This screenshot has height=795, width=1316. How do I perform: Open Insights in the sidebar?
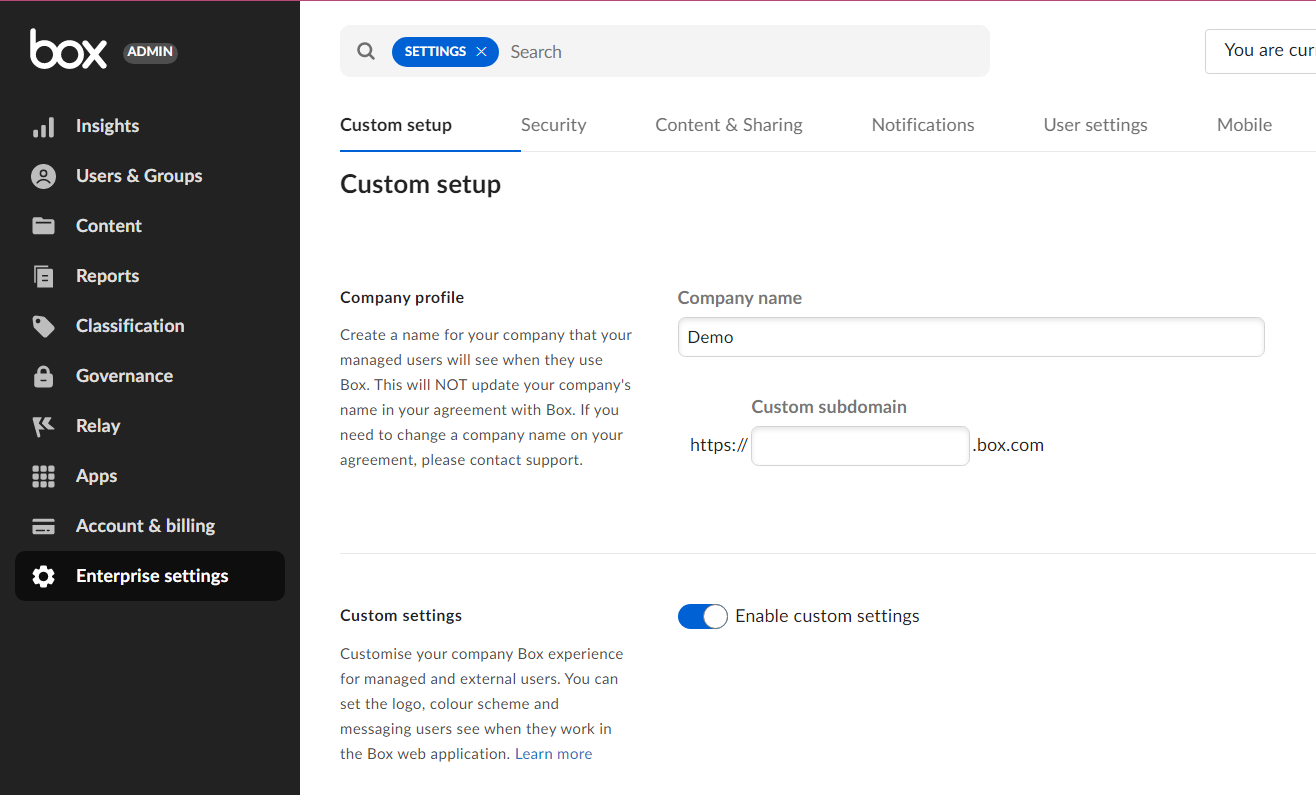point(150,126)
